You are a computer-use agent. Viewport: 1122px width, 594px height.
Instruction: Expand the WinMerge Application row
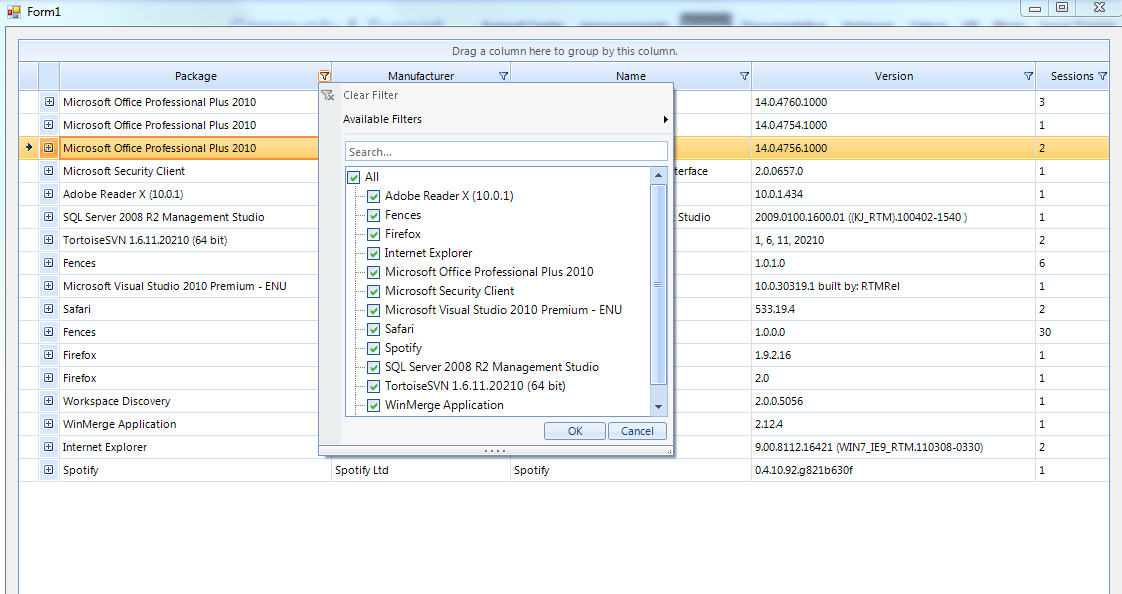[x=49, y=424]
